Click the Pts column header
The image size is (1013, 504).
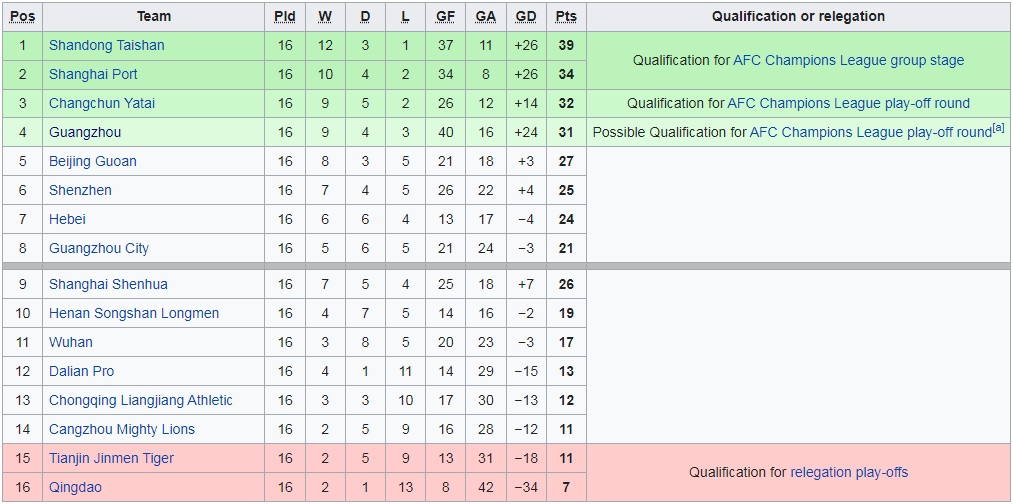pyautogui.click(x=566, y=16)
